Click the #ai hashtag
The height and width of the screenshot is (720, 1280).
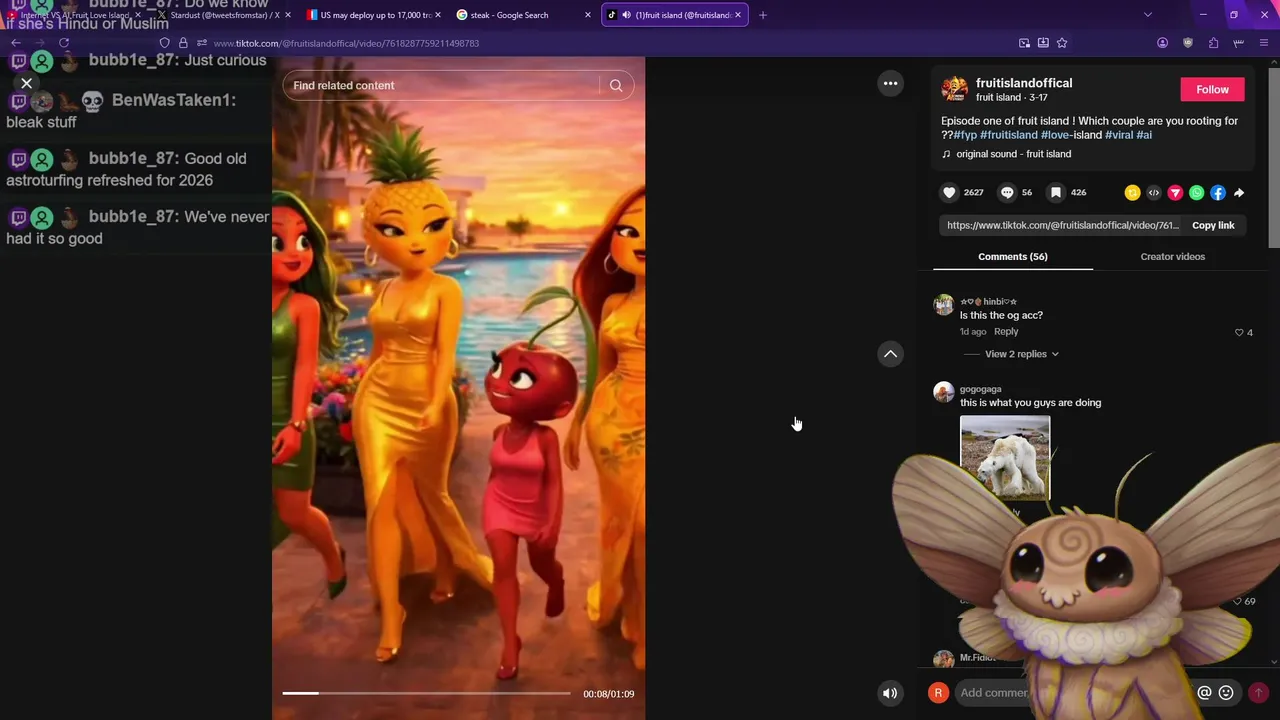point(1144,135)
